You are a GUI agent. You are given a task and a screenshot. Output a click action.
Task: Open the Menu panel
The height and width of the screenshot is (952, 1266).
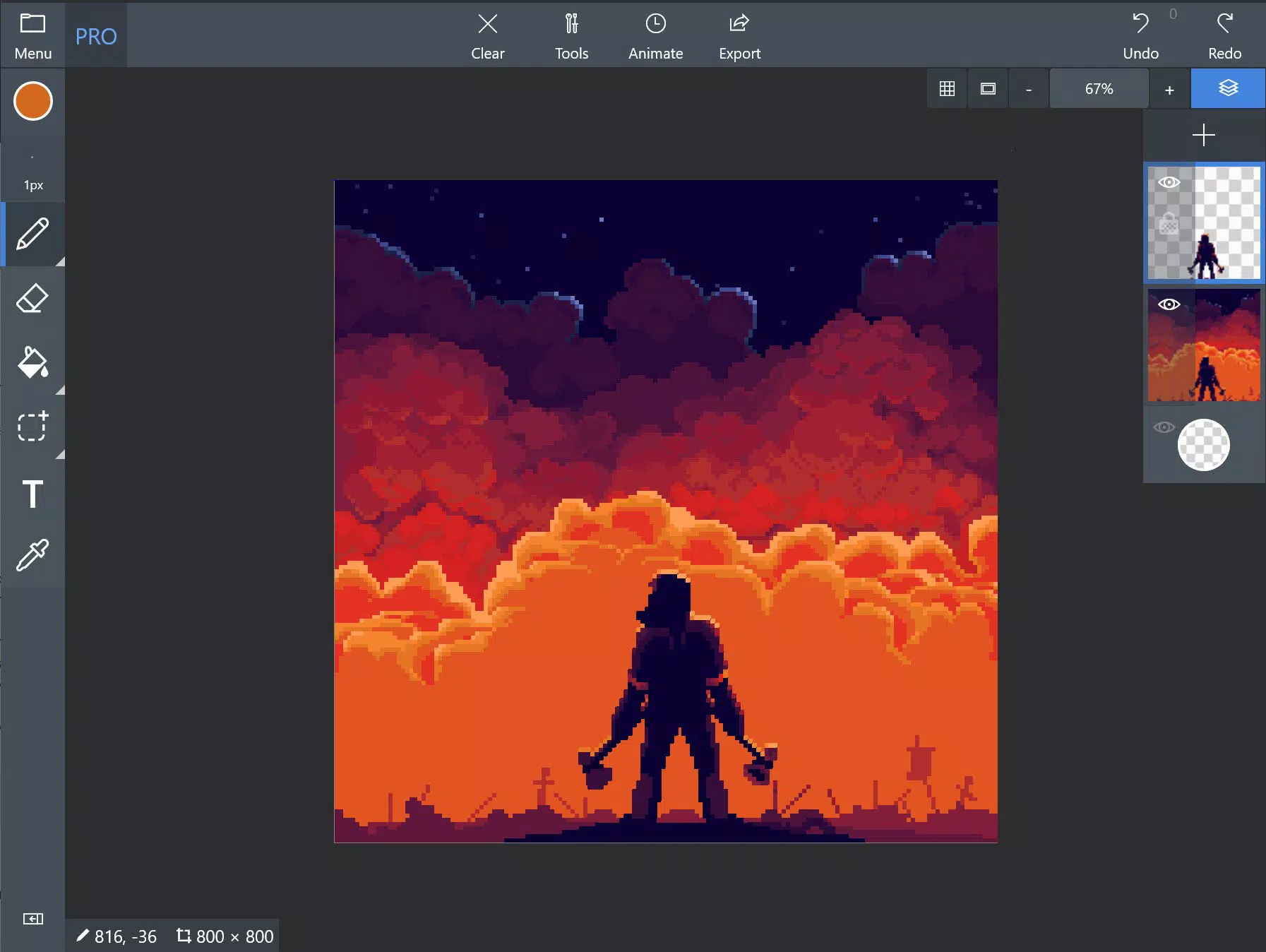(x=32, y=35)
